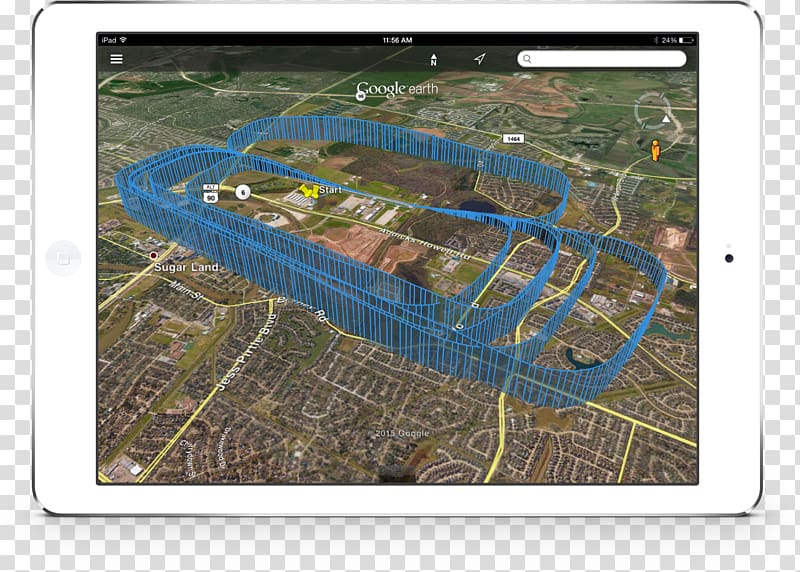Tap the 11:56 AM status clock
The image size is (800, 572).
pos(397,40)
